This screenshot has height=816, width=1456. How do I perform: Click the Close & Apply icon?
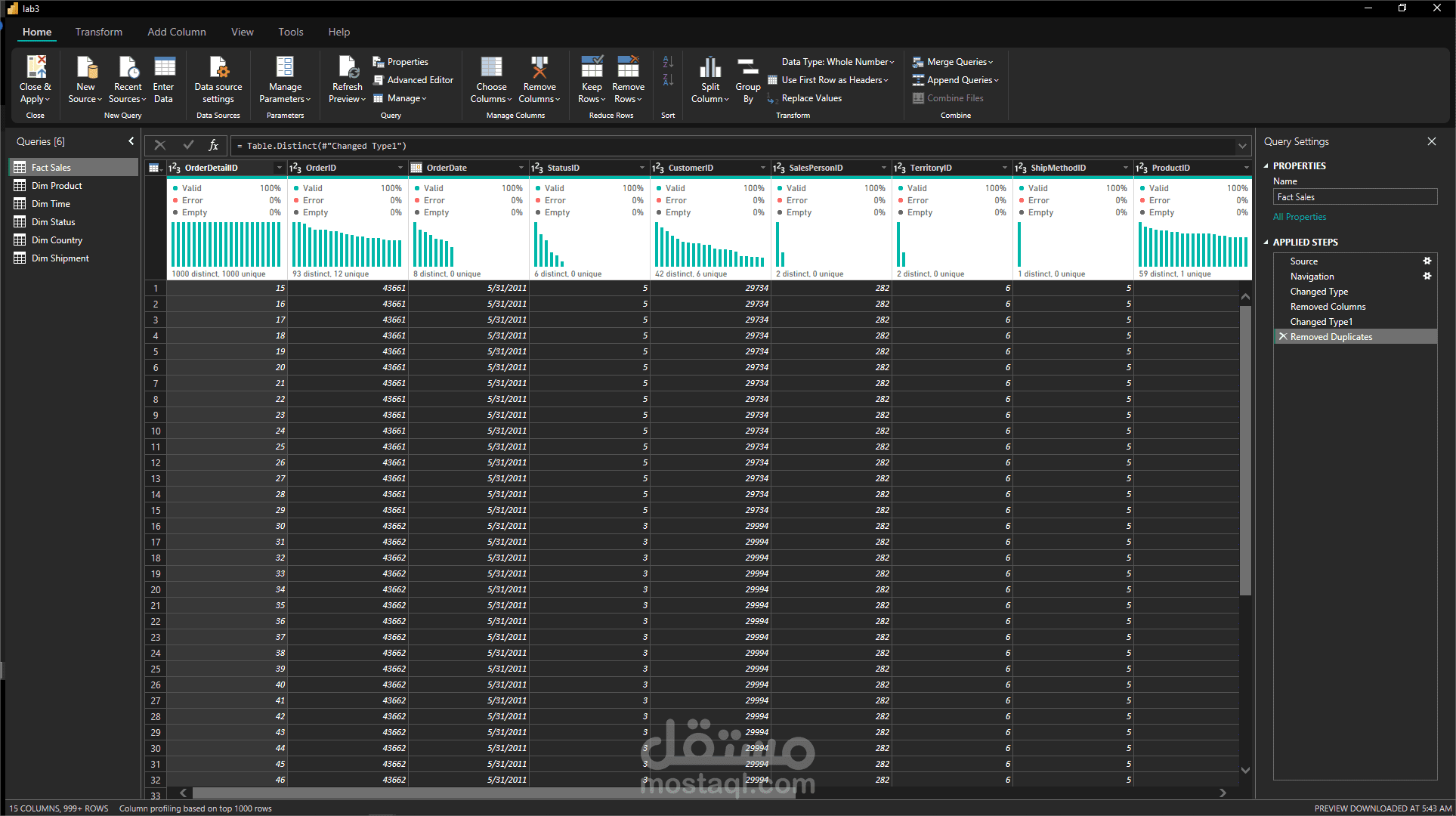click(x=36, y=68)
